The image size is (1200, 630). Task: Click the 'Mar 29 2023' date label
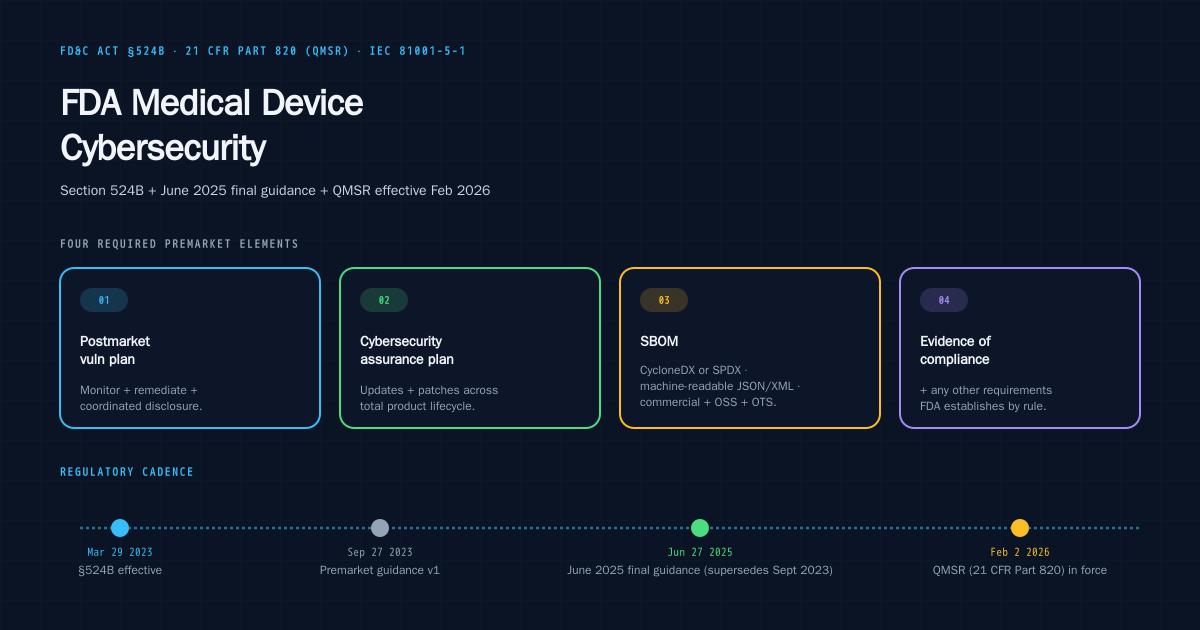(120, 552)
